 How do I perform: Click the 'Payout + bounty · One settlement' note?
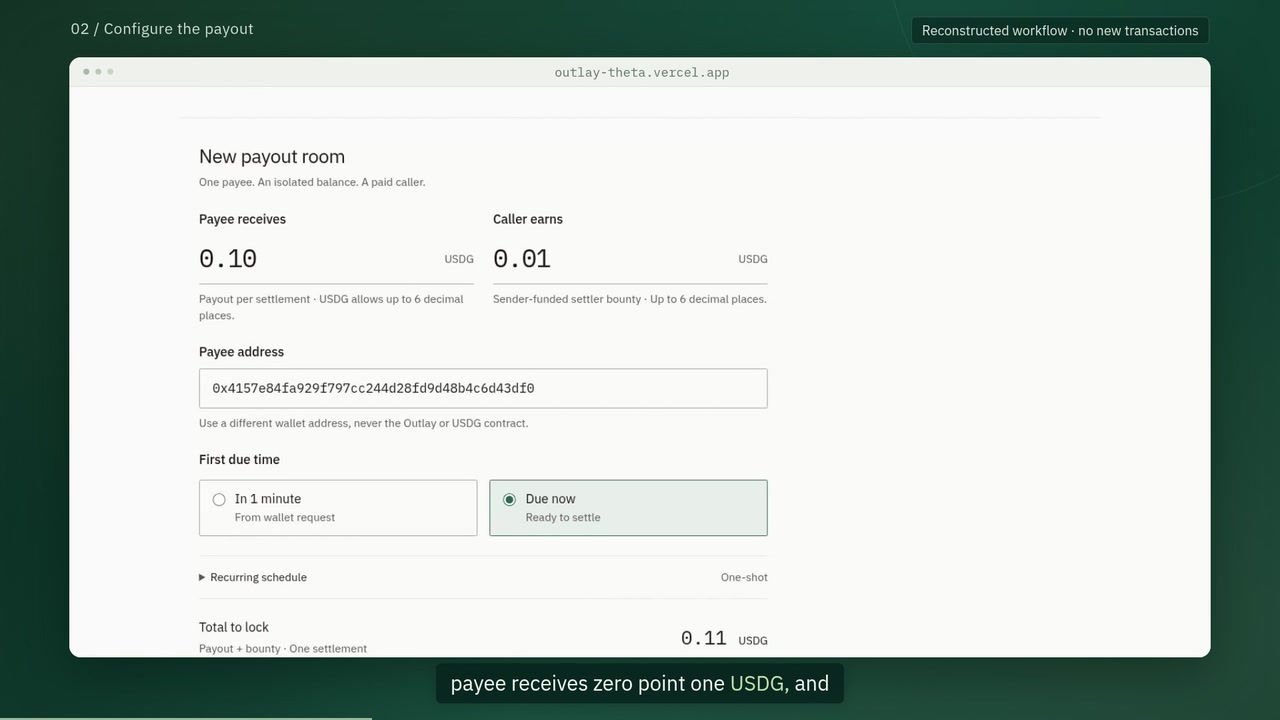[x=283, y=648]
